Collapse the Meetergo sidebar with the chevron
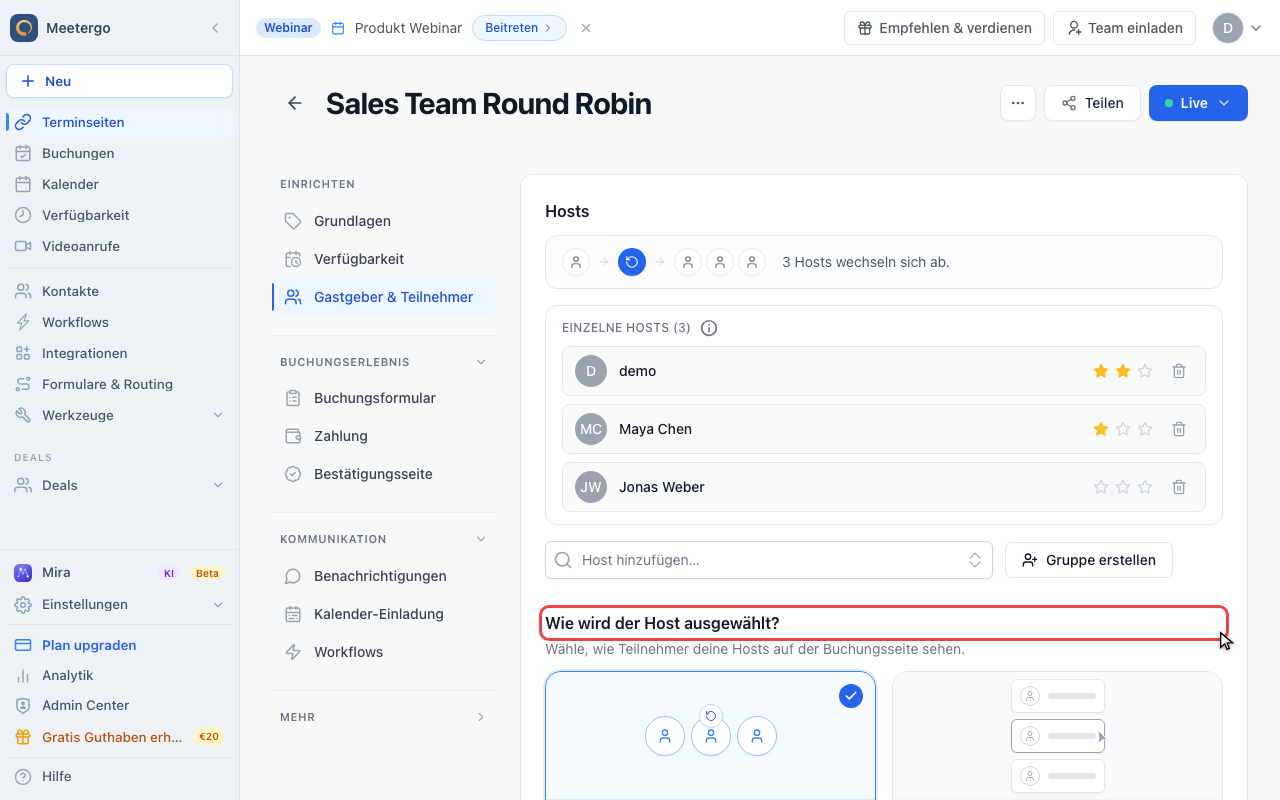1280x800 pixels. click(x=215, y=28)
